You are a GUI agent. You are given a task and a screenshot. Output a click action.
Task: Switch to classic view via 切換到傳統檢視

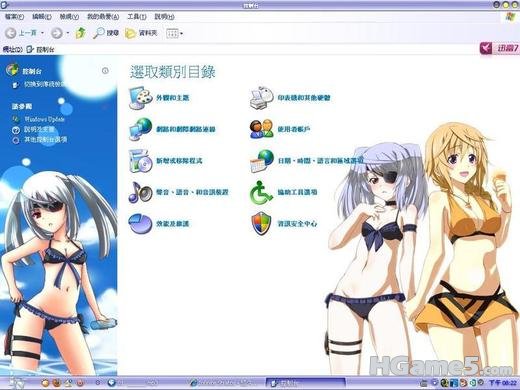[x=45, y=84]
